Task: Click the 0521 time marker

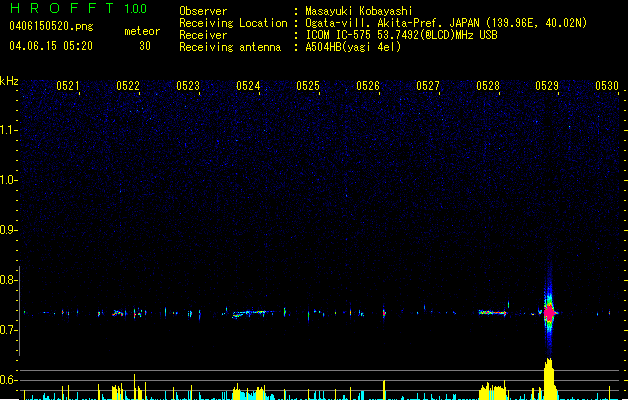Action: click(x=68, y=86)
